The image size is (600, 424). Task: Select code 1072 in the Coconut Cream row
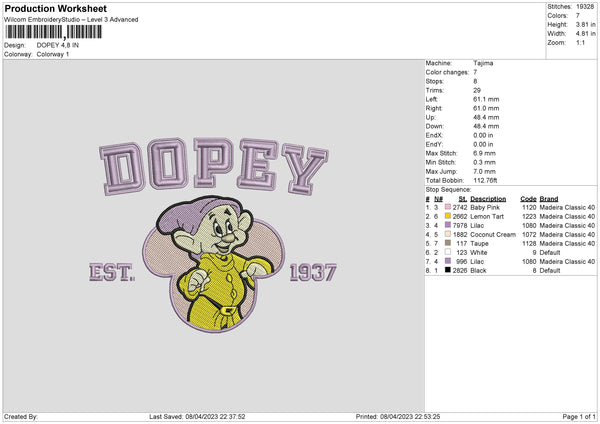(x=529, y=235)
